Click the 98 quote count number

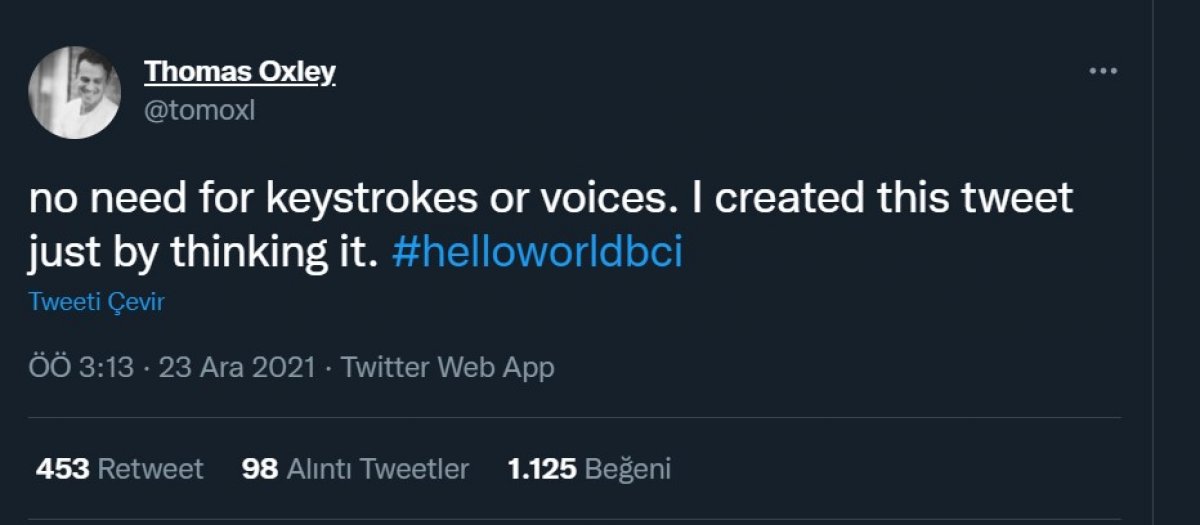click(x=259, y=468)
